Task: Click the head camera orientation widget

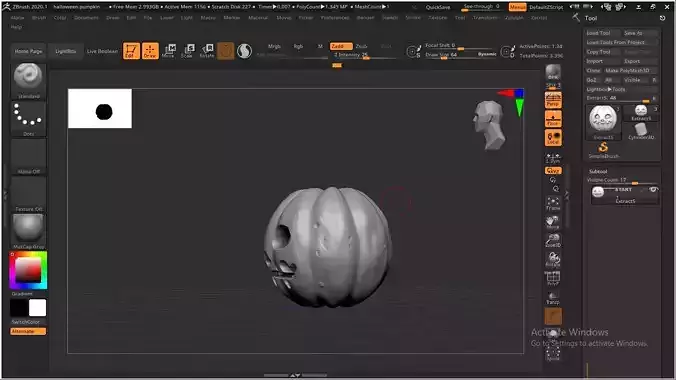Action: point(489,125)
